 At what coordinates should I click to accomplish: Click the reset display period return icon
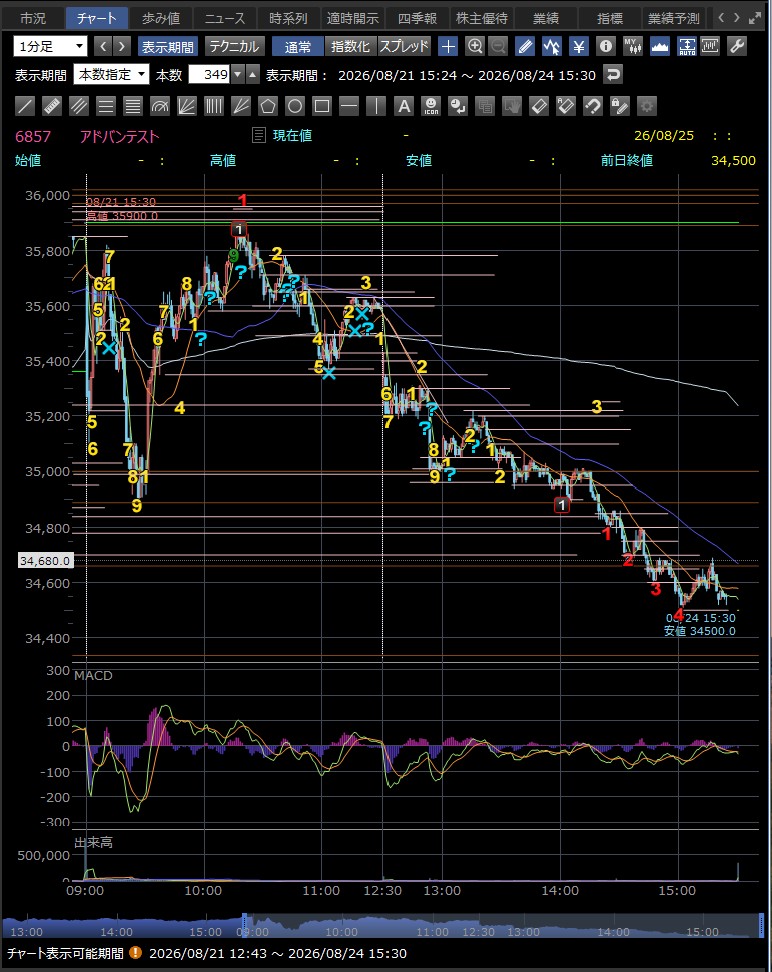click(x=613, y=75)
